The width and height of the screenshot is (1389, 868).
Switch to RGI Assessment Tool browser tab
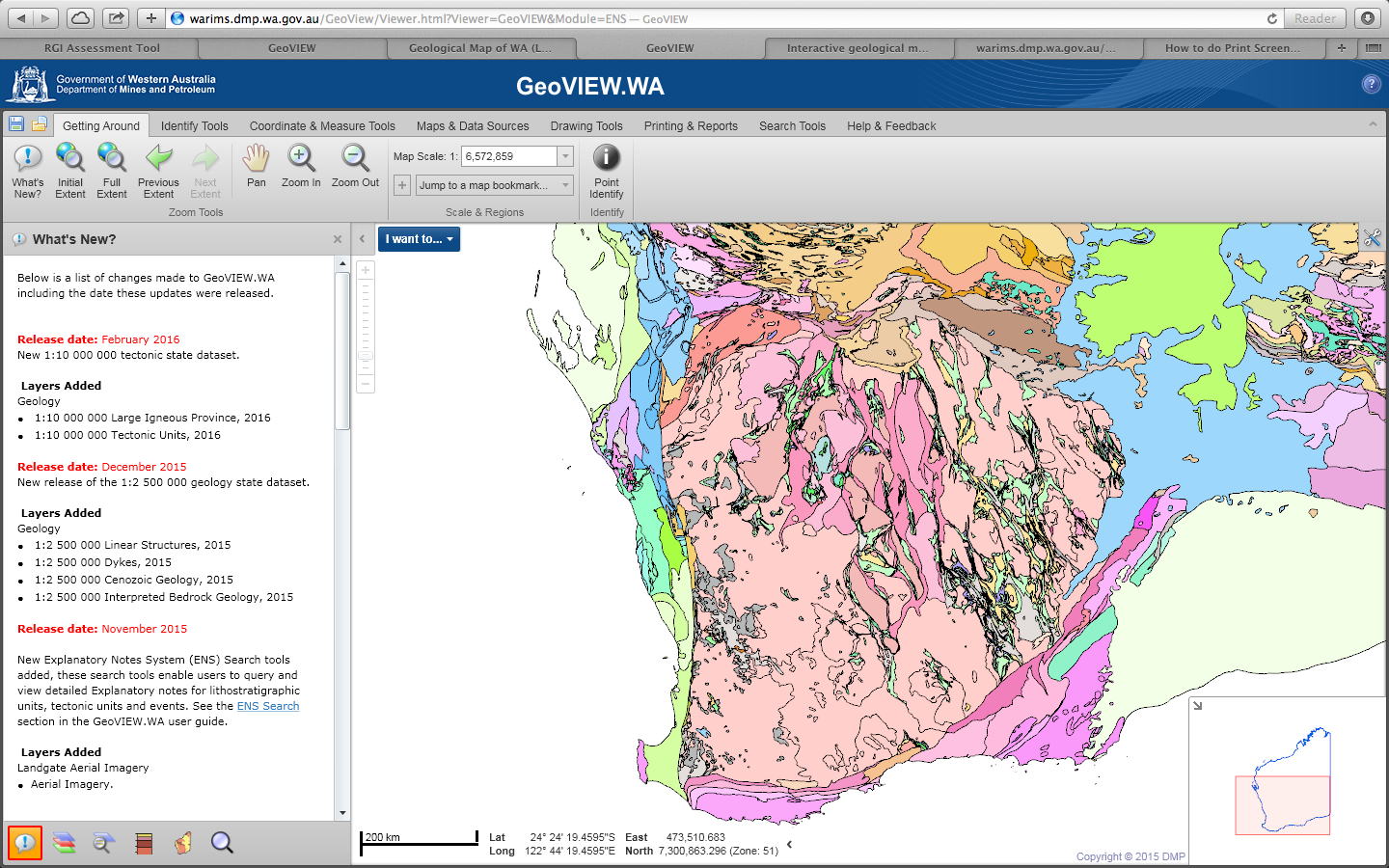(101, 47)
